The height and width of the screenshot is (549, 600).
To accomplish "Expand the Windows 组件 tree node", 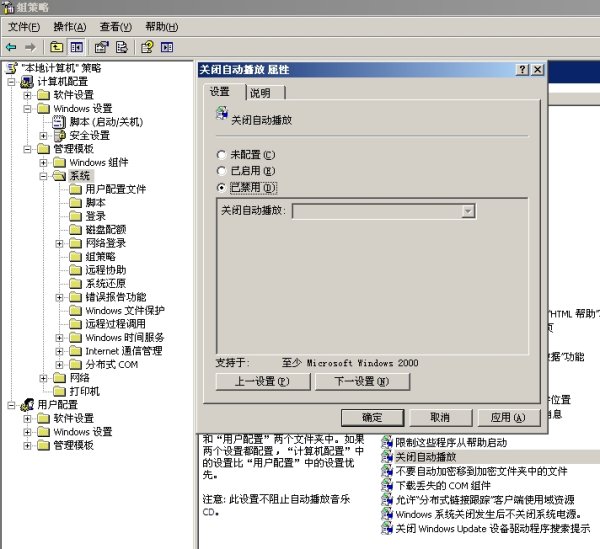I will tap(44, 162).
